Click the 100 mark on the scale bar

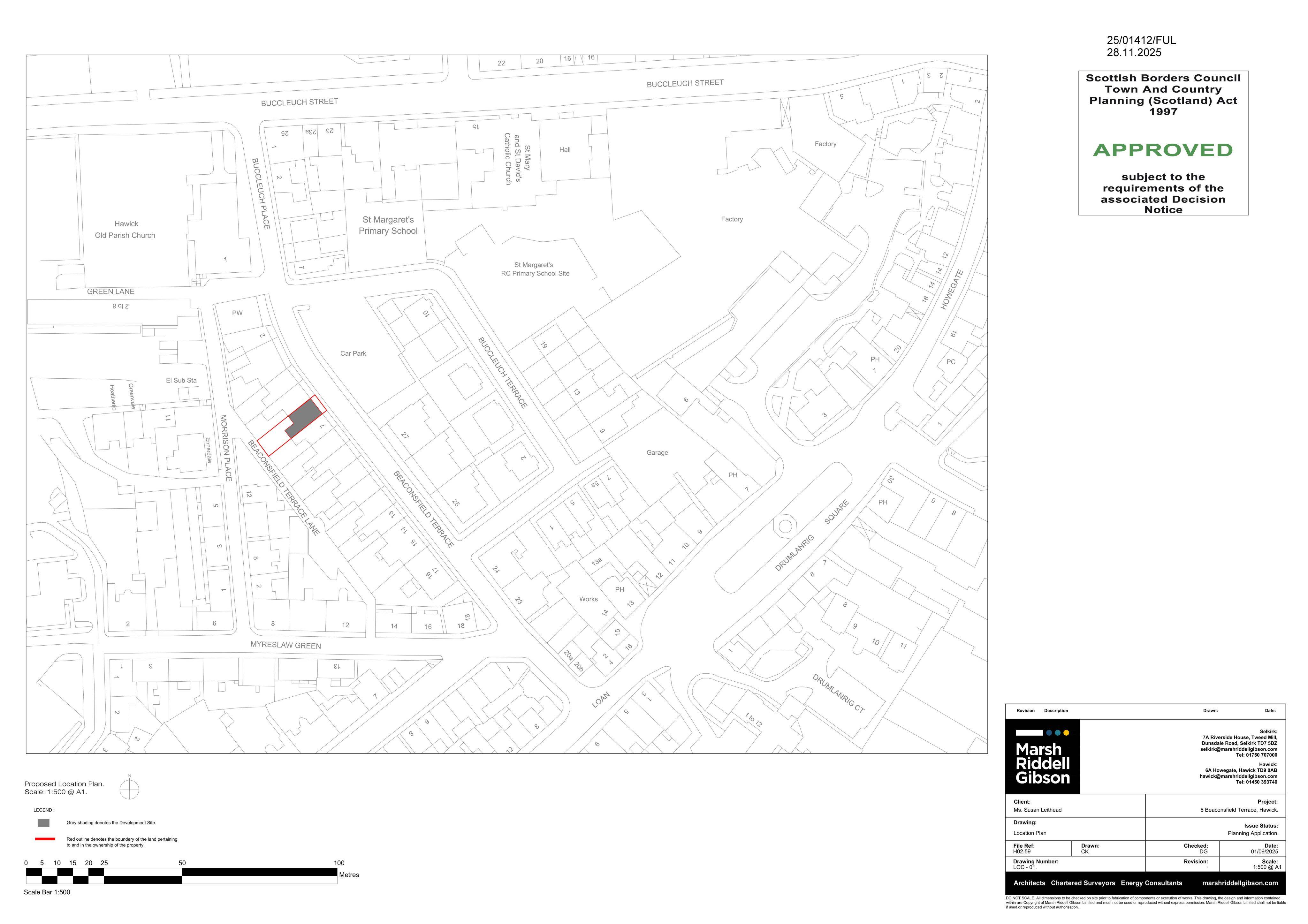point(339,863)
